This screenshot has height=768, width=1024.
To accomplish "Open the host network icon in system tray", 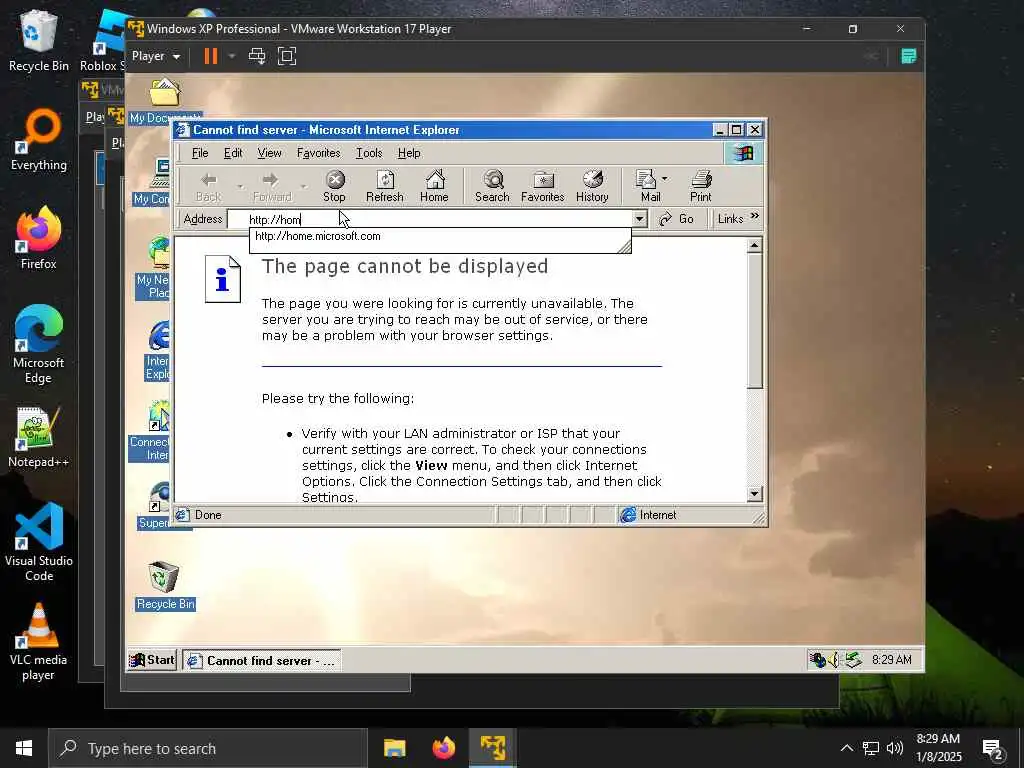I will (x=871, y=748).
